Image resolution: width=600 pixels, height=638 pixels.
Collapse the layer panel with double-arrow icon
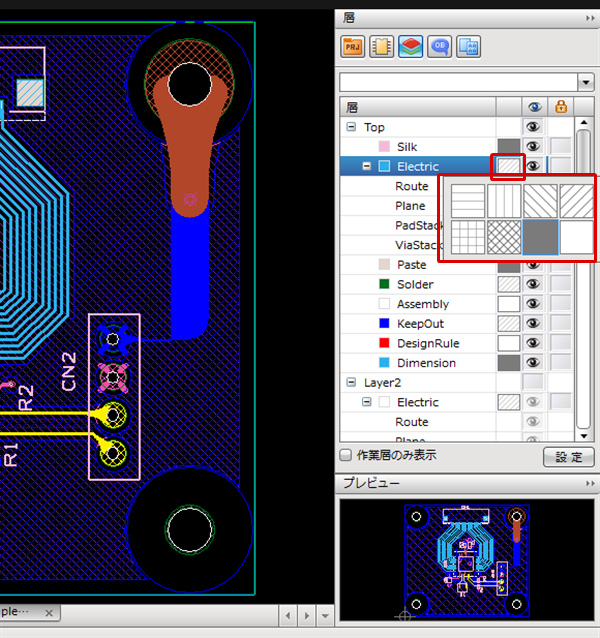pos(590,18)
